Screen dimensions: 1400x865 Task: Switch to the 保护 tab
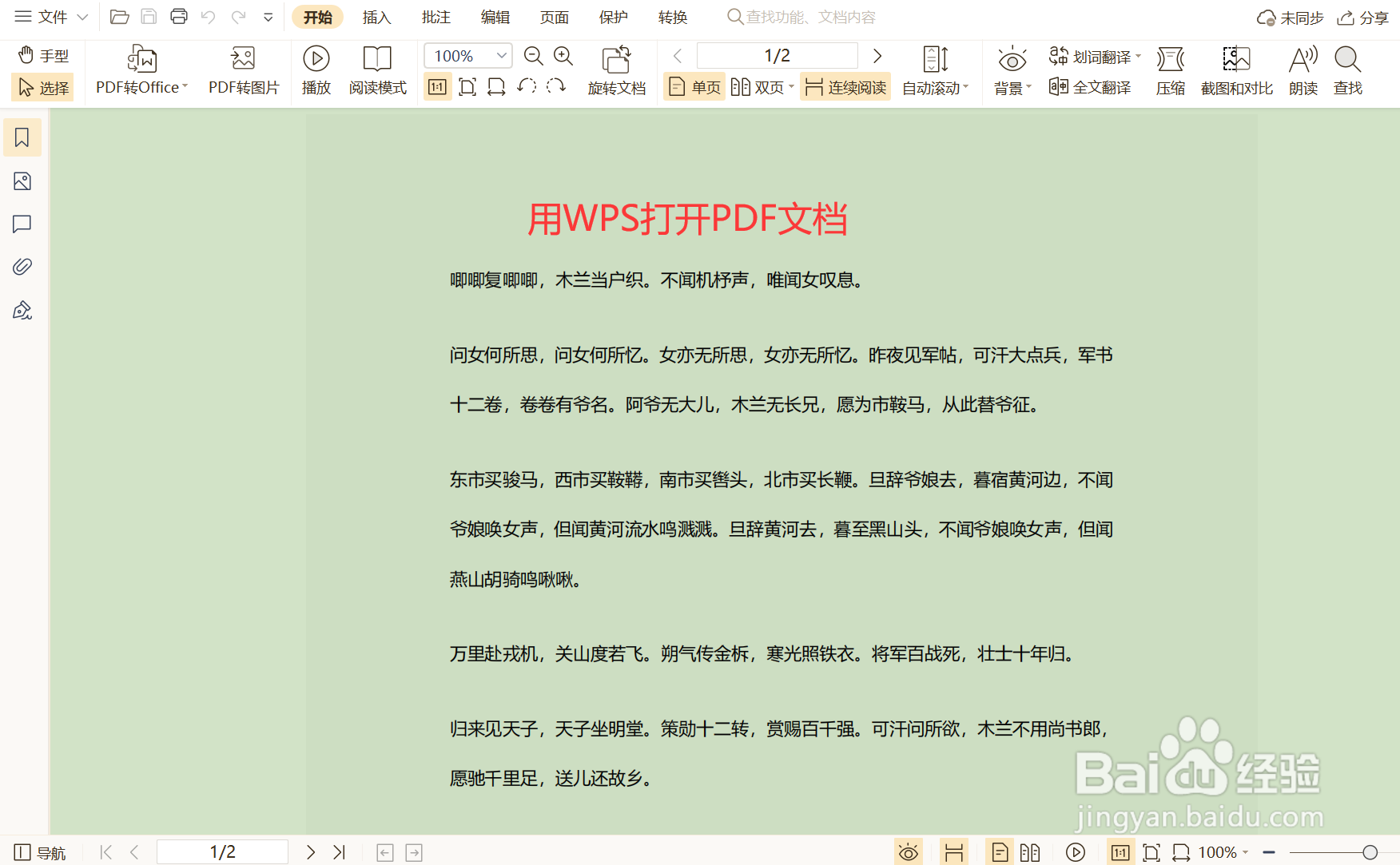pyautogui.click(x=613, y=17)
